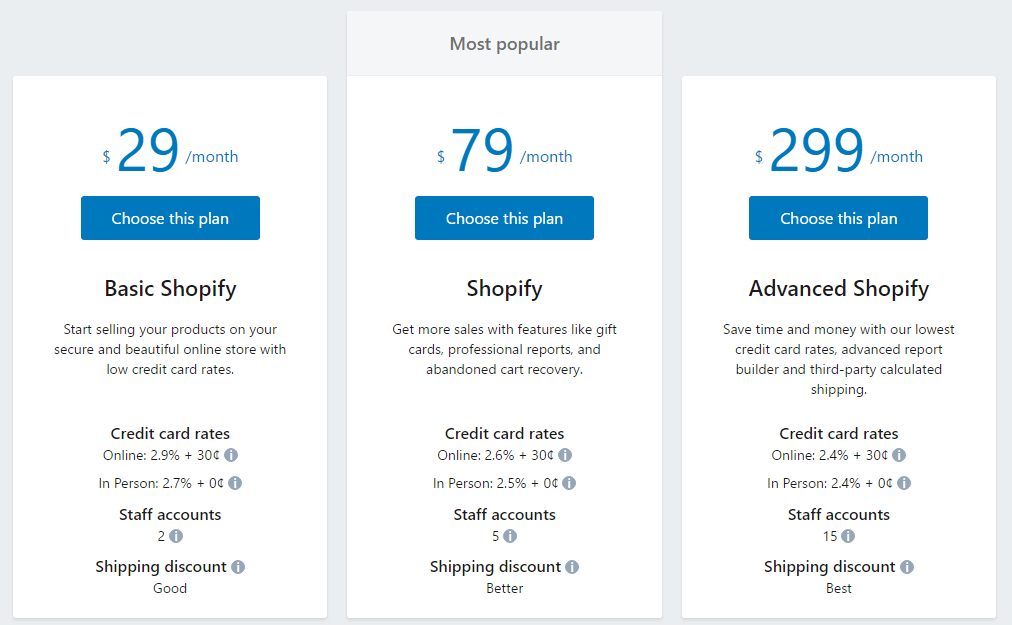Viewport: 1012px width, 625px height.
Task: Click info icon beside Basic Shopify online rate
Action: click(x=231, y=455)
